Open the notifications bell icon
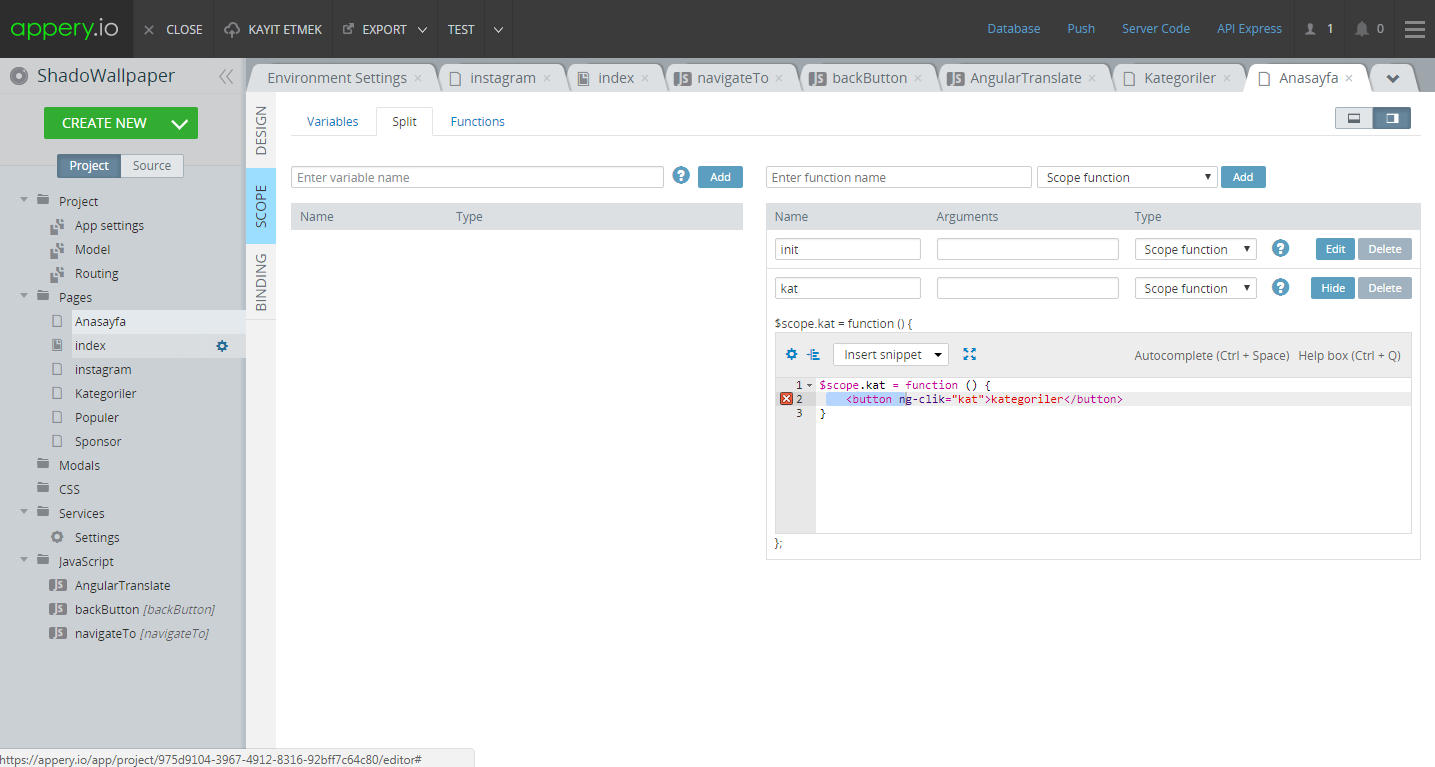 [x=1362, y=29]
